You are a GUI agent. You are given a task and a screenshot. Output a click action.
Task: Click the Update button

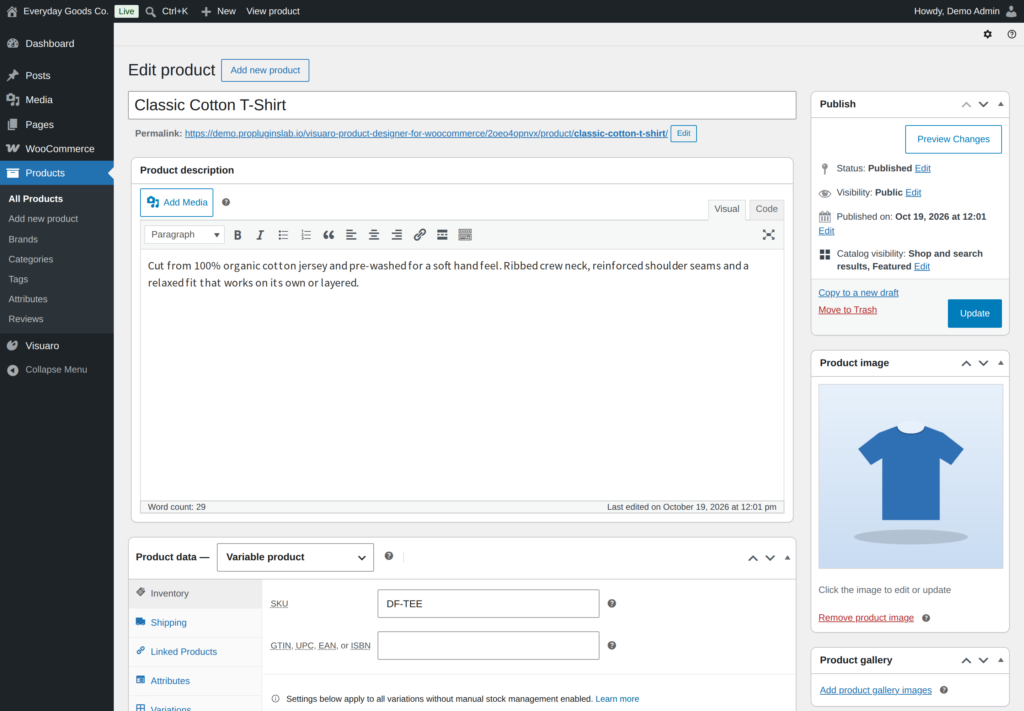tap(974, 313)
